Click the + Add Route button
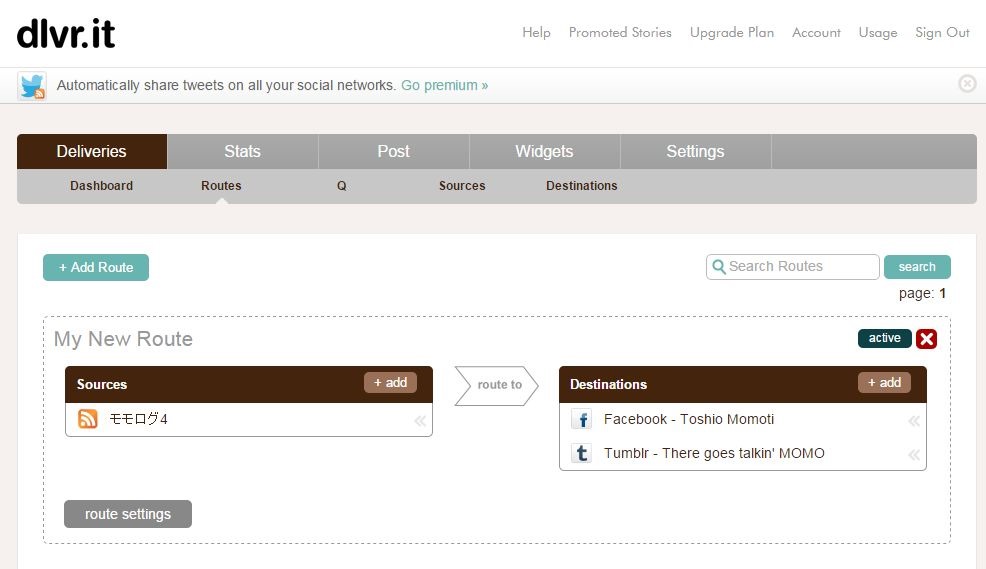The width and height of the screenshot is (986, 569). (x=96, y=267)
